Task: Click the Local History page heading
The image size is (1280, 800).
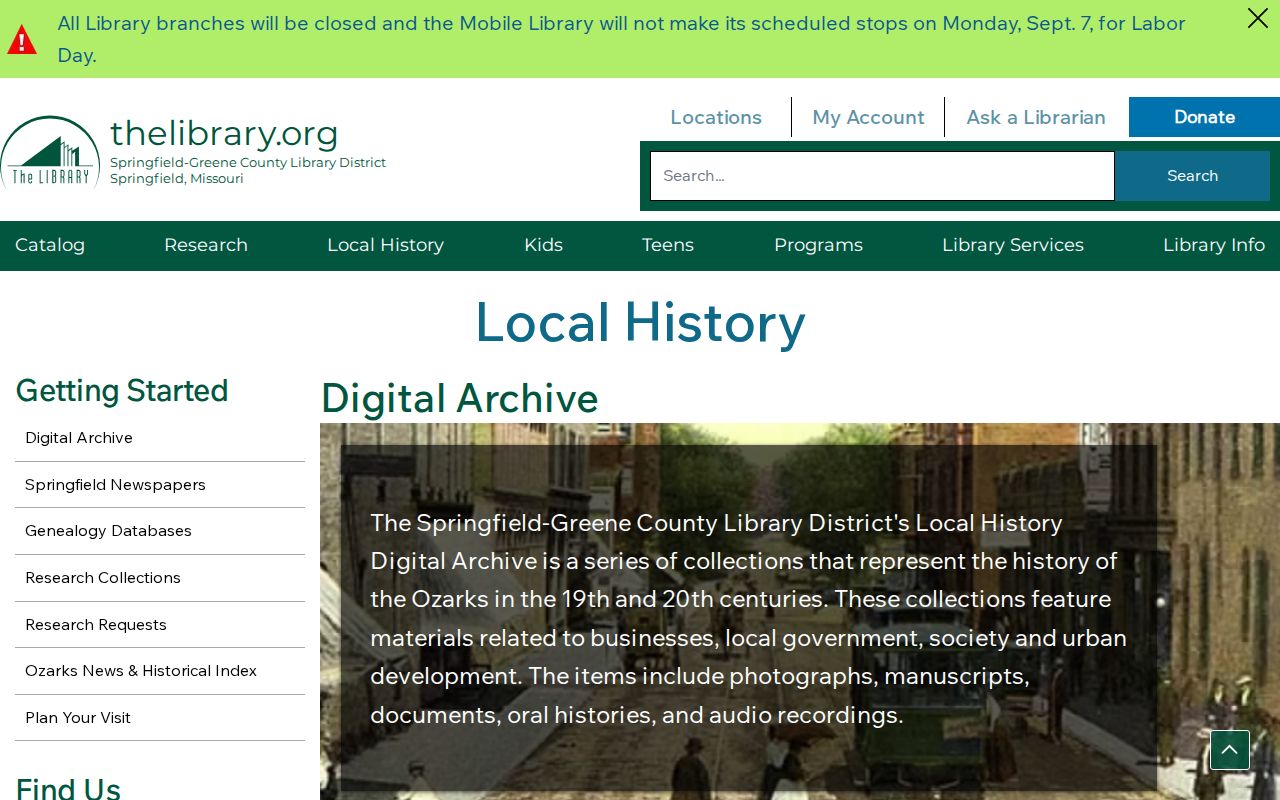Action: [640, 323]
